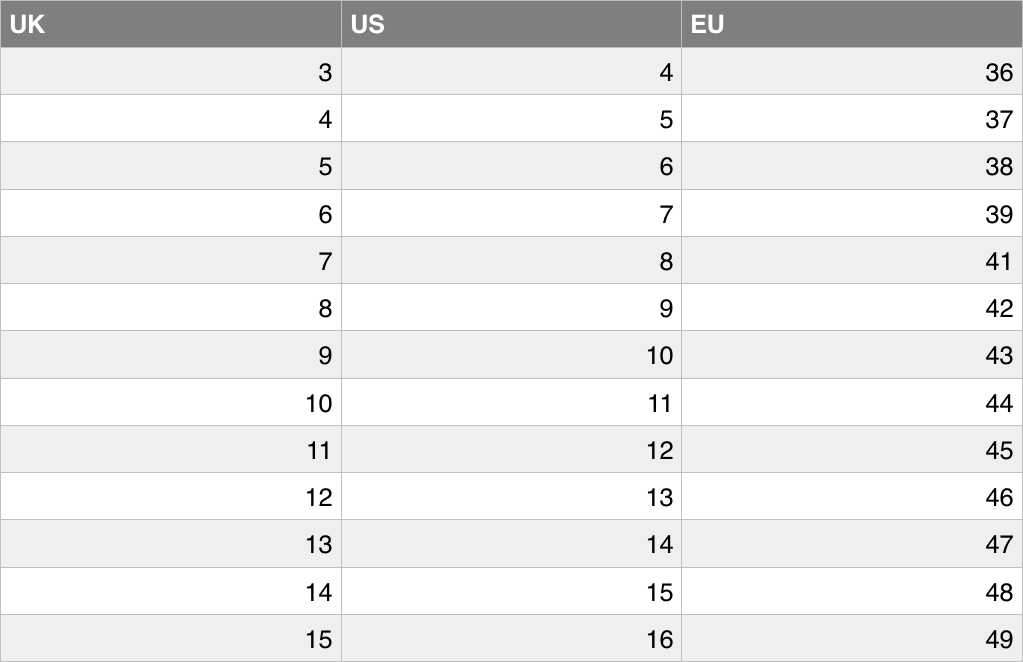Click the US cell showing 11
Viewport: 1023px width, 662px height.
click(511, 403)
